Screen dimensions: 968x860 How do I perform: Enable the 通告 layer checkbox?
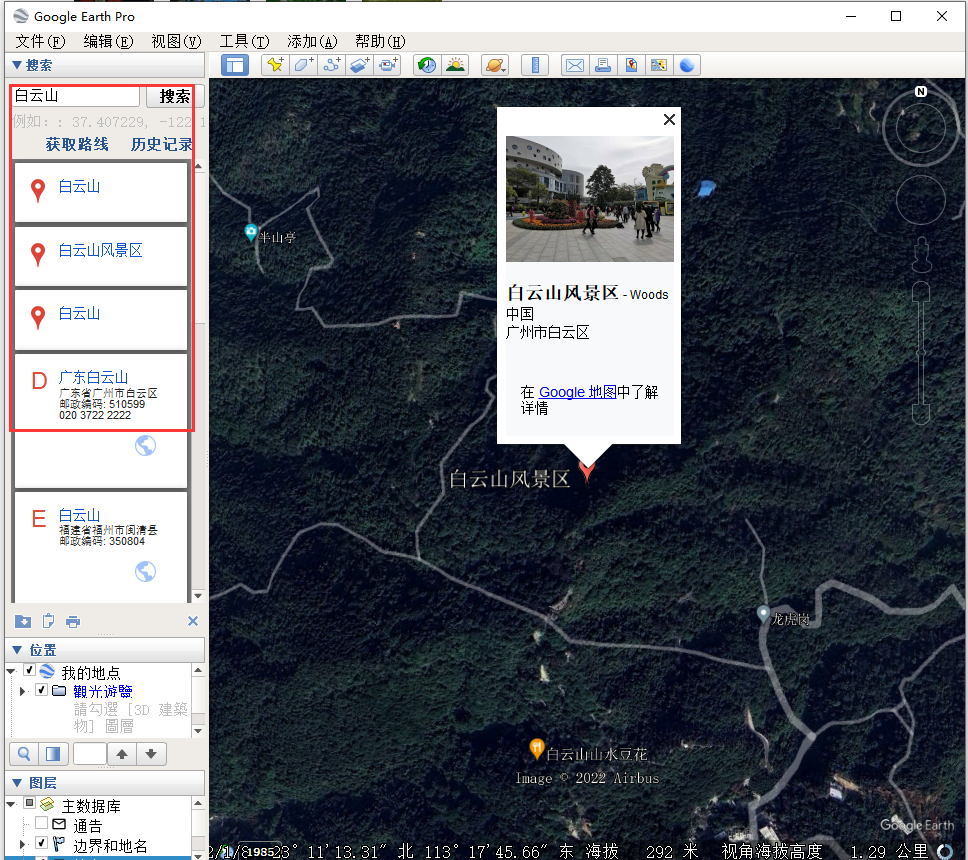point(41,824)
